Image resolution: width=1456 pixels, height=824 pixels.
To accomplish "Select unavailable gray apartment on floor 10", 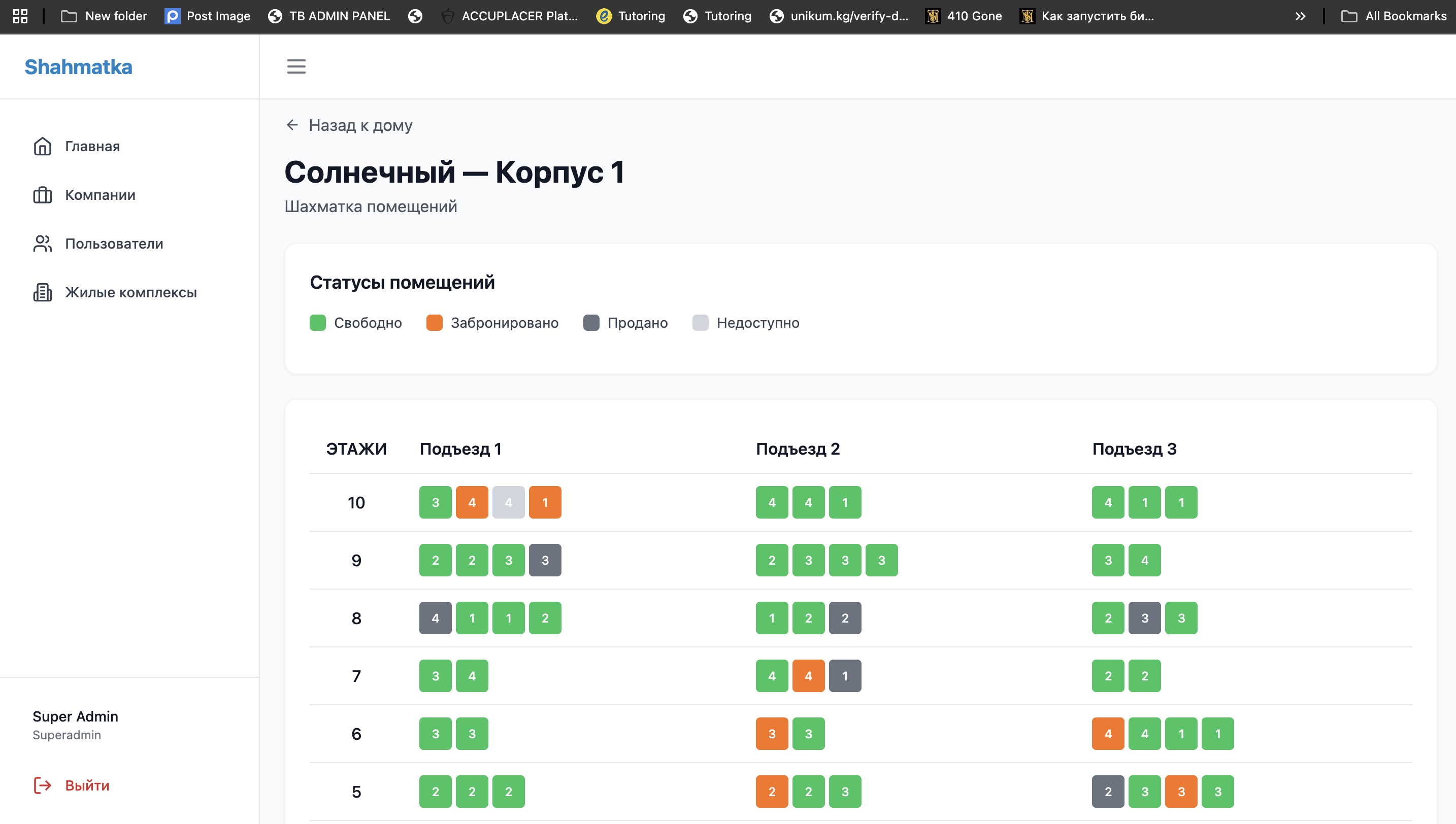I will point(508,502).
